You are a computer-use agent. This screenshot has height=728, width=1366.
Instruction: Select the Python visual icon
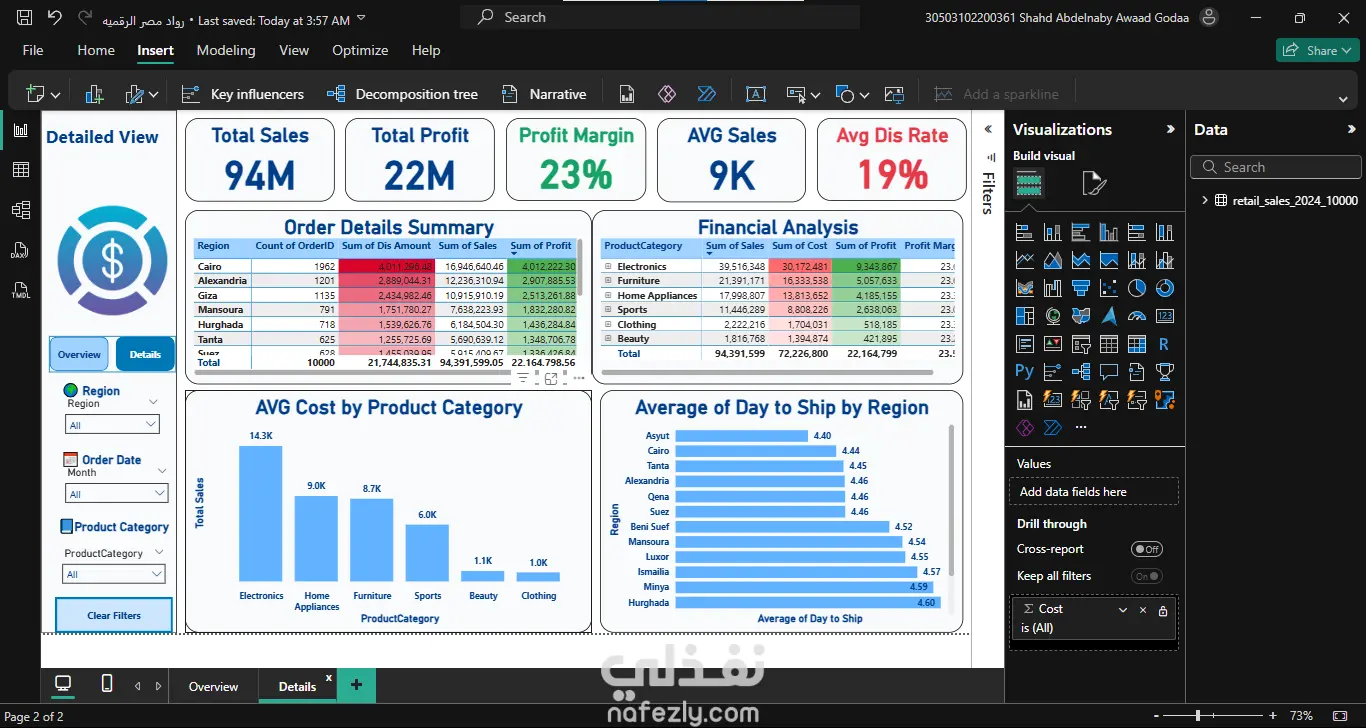1024,371
